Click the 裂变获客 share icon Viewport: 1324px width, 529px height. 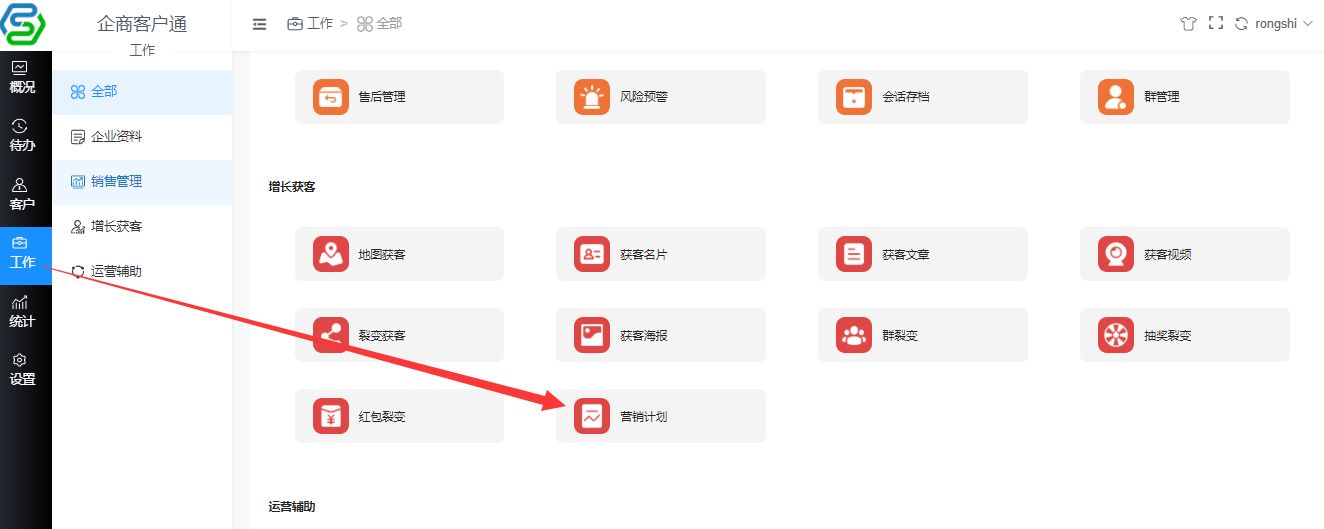point(331,335)
